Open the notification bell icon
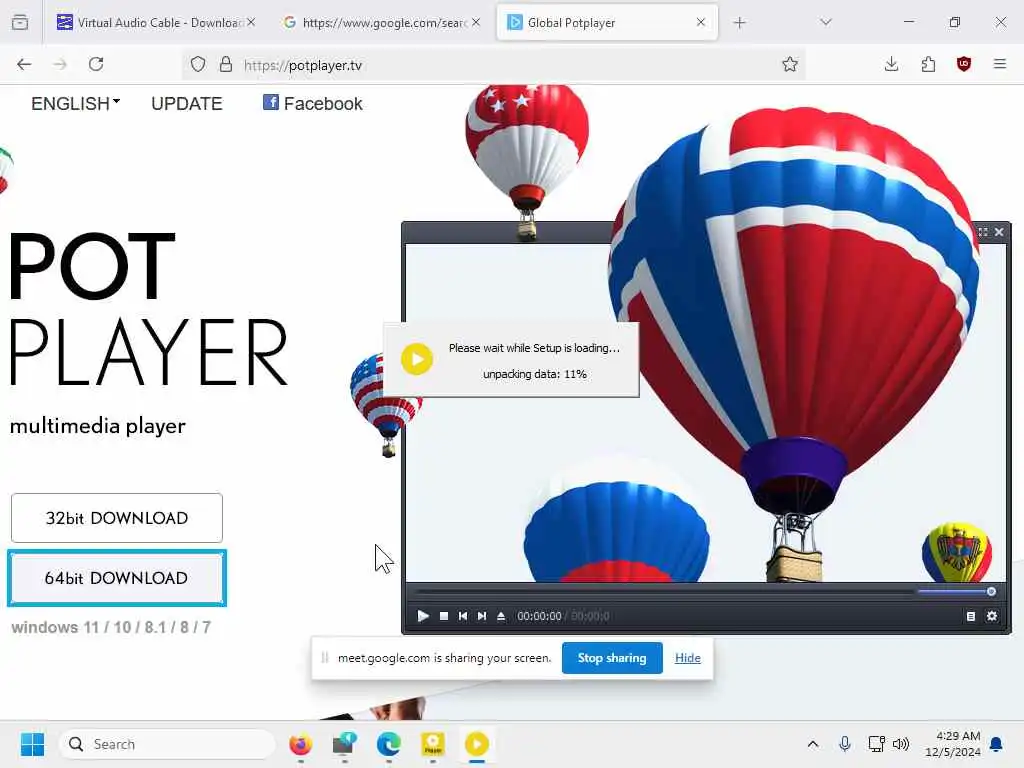 997,744
